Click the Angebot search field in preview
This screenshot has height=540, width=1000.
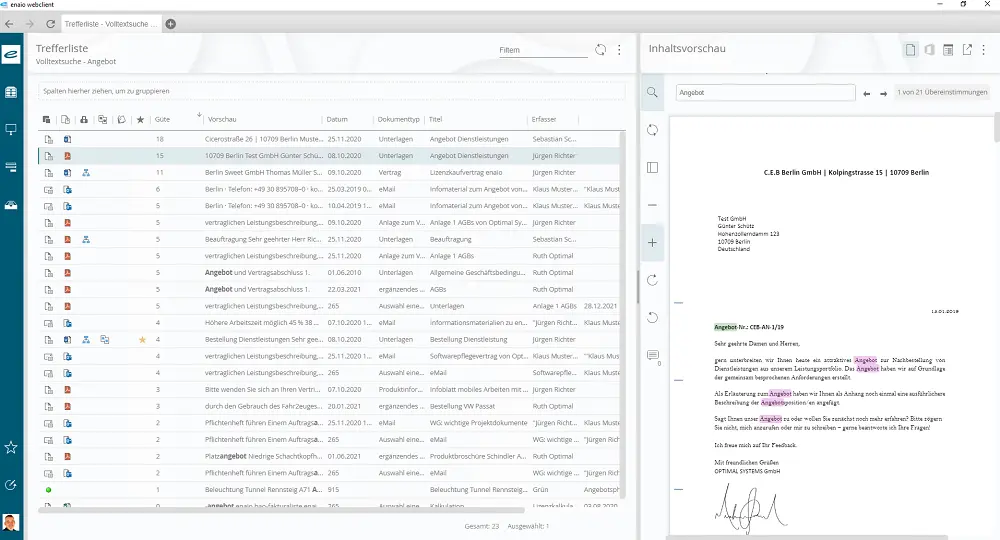(765, 92)
